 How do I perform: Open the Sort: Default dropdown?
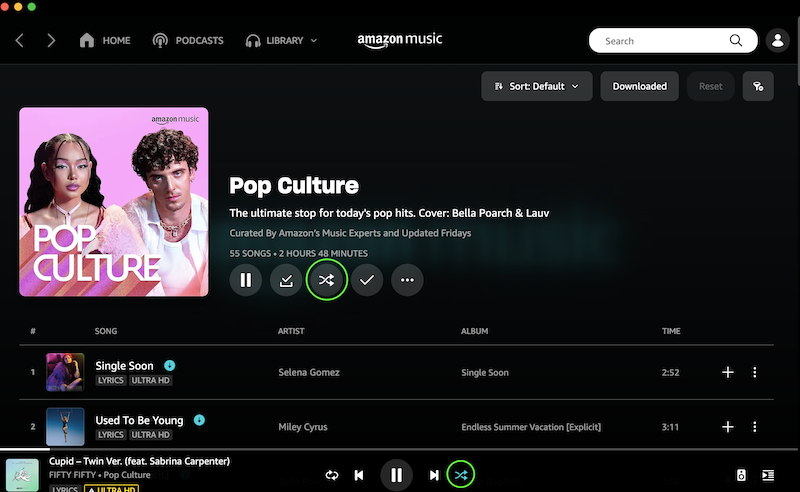tap(536, 86)
